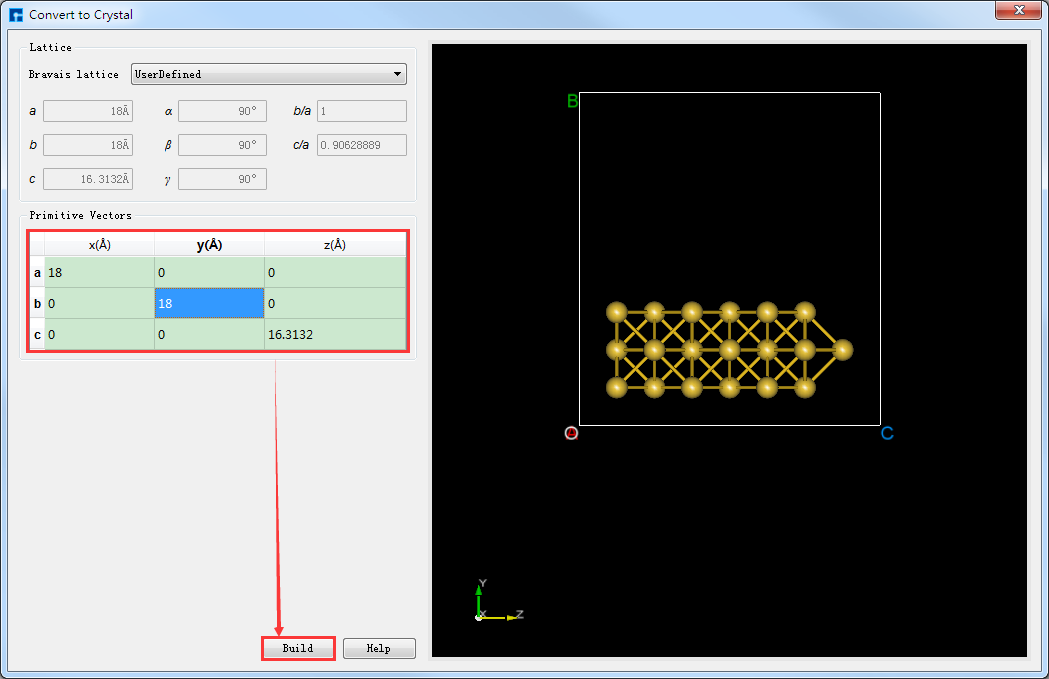Click the Build button

[x=298, y=648]
